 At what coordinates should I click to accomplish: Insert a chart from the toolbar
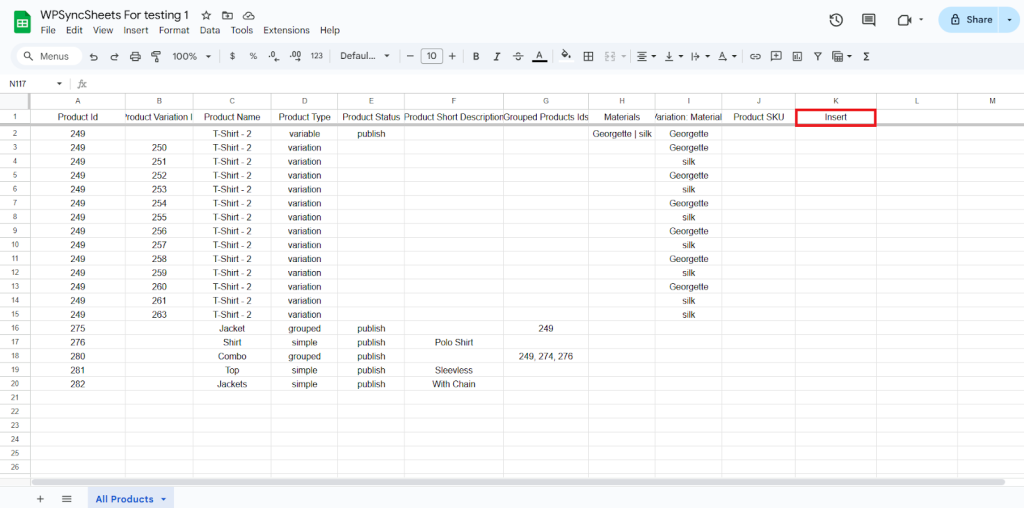pyautogui.click(x=797, y=57)
